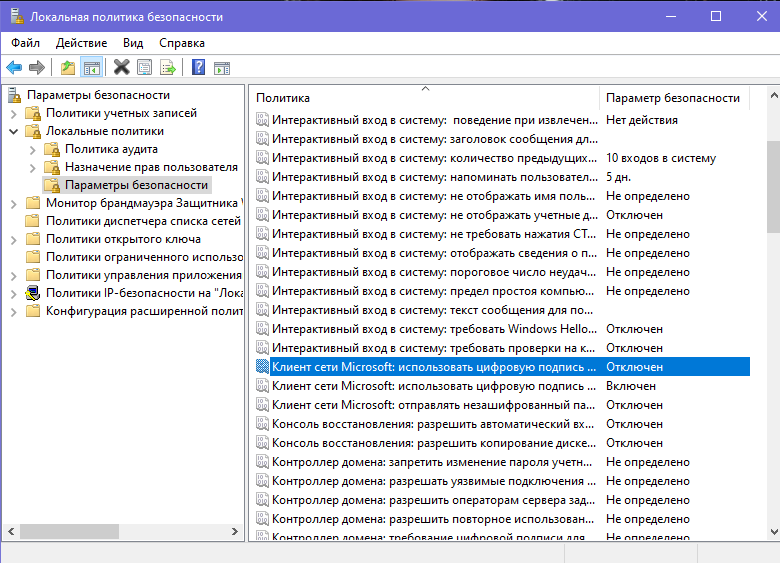Click root Параметры безопасности tree icon
This screenshot has height=563, width=780.
(x=15, y=95)
